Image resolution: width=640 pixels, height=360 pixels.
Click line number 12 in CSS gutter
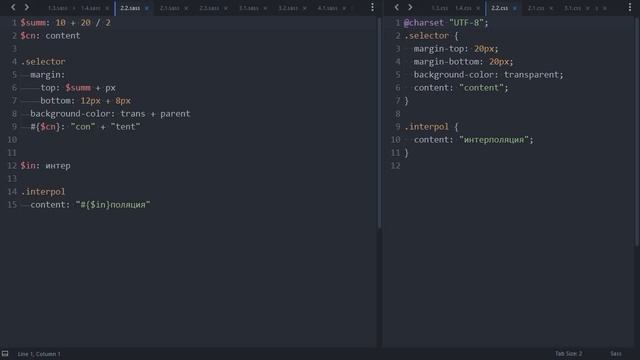396,166
